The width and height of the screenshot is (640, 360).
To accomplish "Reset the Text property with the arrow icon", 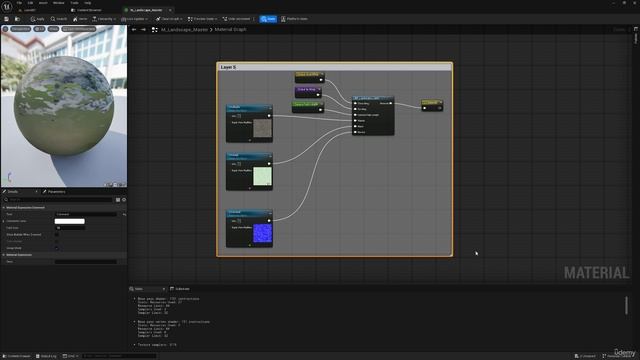I will click(124, 214).
